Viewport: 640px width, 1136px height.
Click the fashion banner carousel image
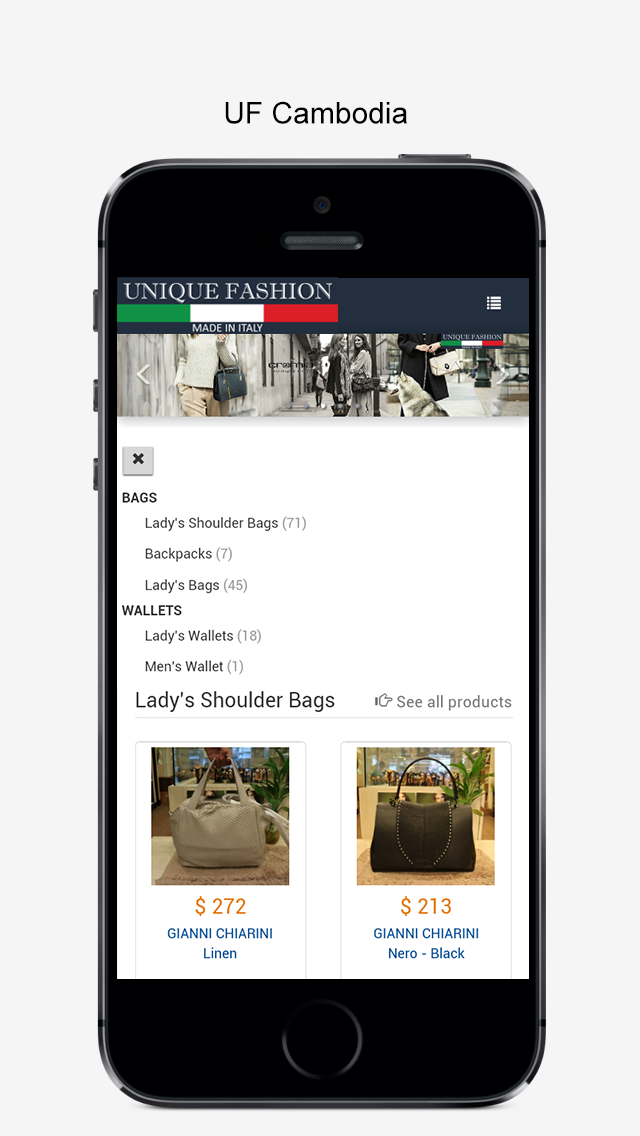point(323,375)
